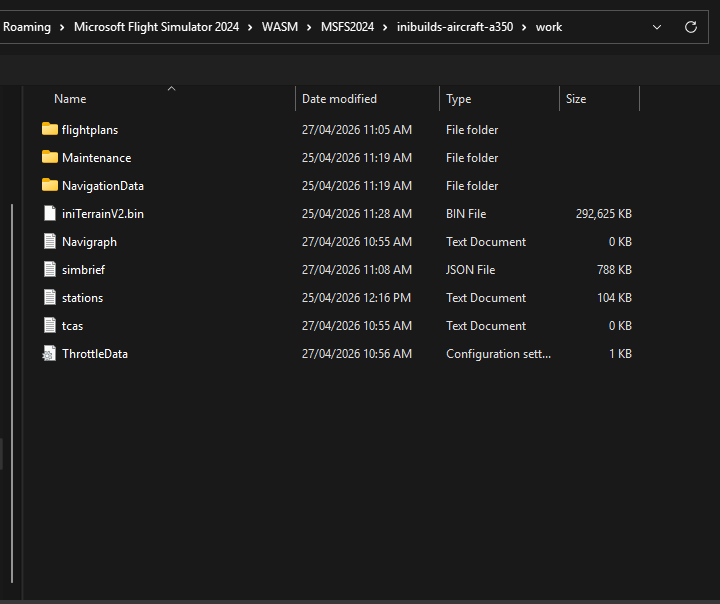Open the address bar history dropdown
This screenshot has height=604, width=720.
pos(657,27)
